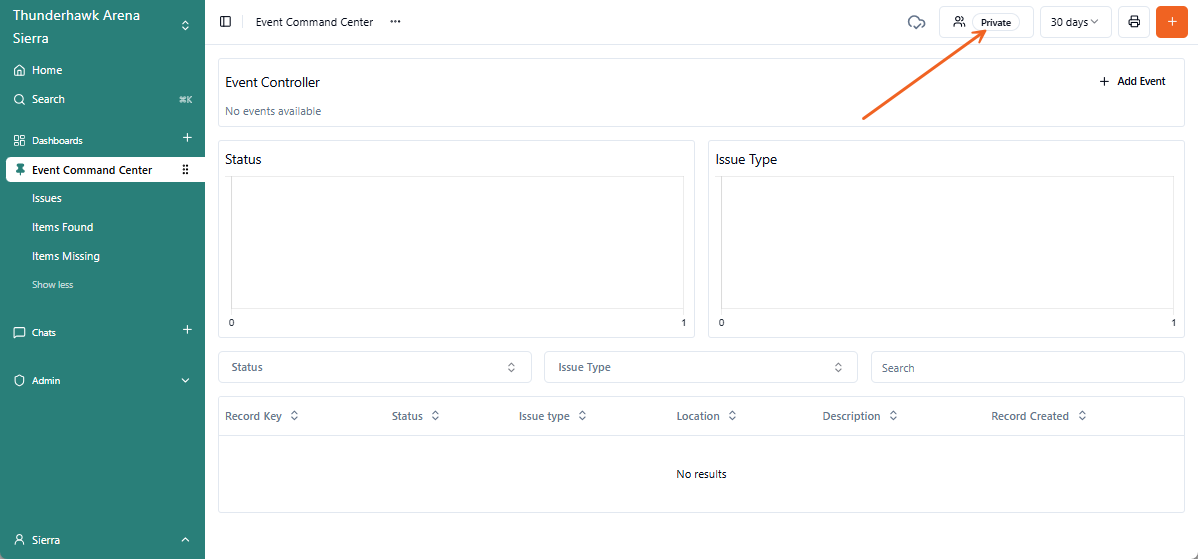Screen dimensions: 1198x559
Task: Click the Add Event button
Action: [x=1132, y=81]
